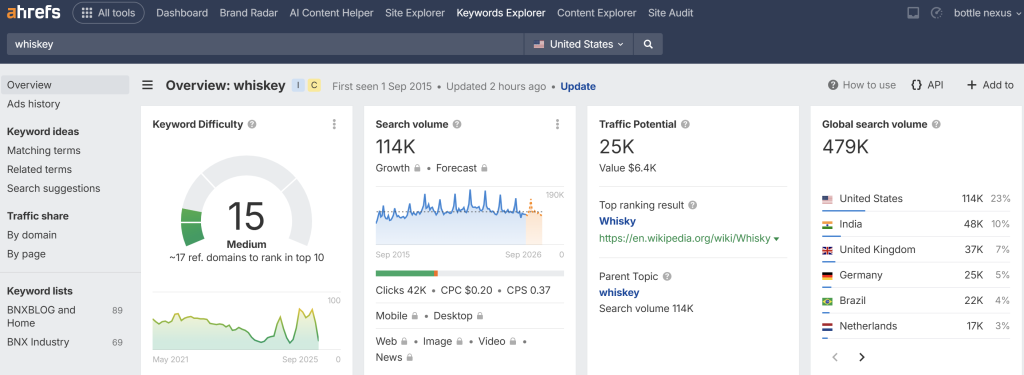Click the United States country row
Screen dimensions: 1024x375
point(916,199)
